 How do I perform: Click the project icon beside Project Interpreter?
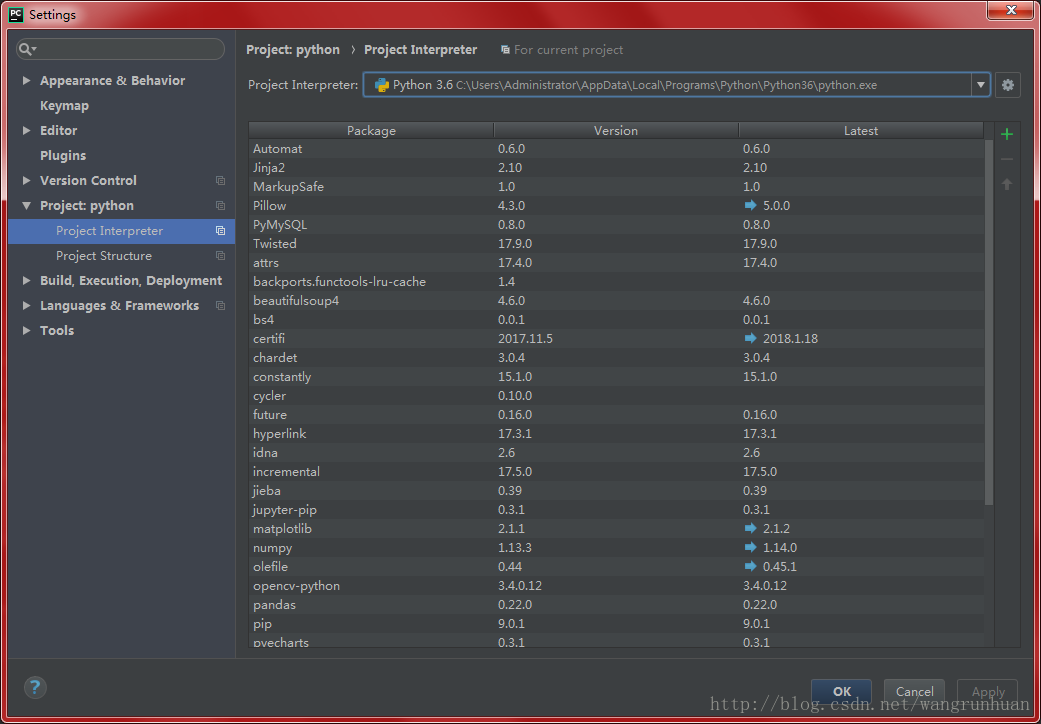click(220, 231)
